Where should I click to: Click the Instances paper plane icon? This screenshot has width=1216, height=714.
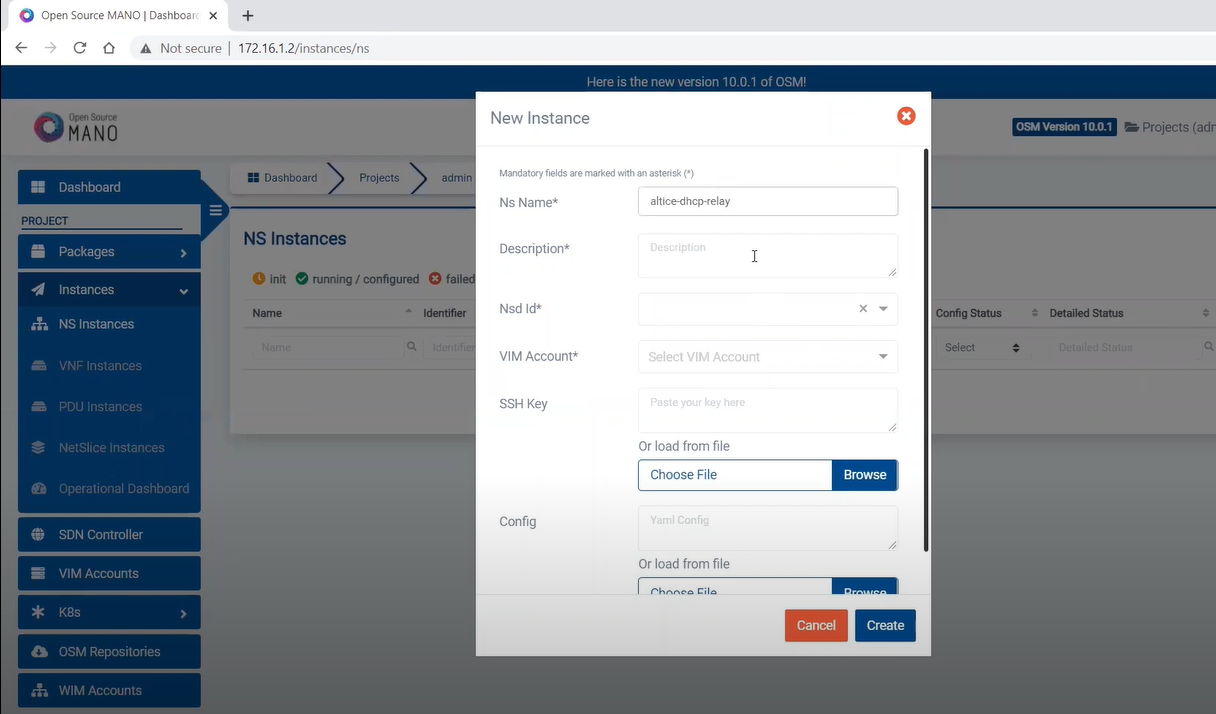38,290
